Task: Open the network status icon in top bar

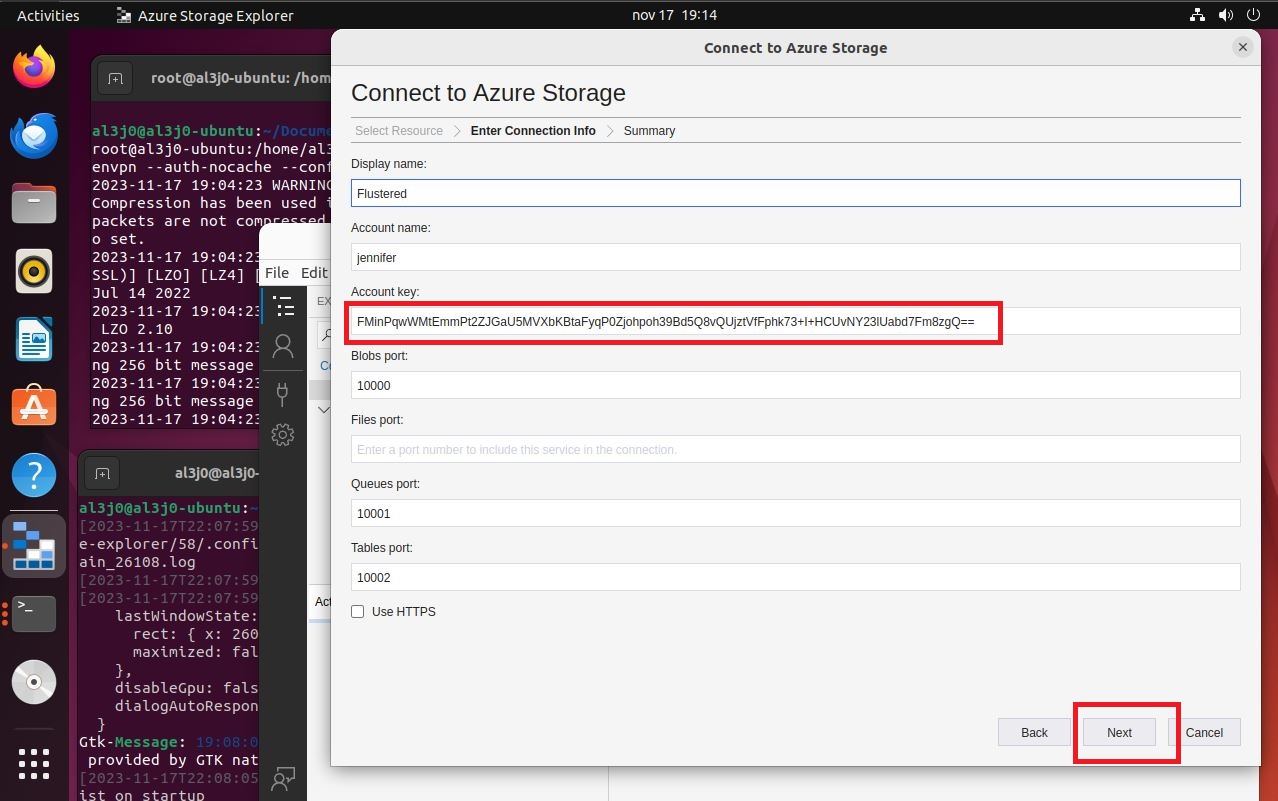Action: (1198, 15)
